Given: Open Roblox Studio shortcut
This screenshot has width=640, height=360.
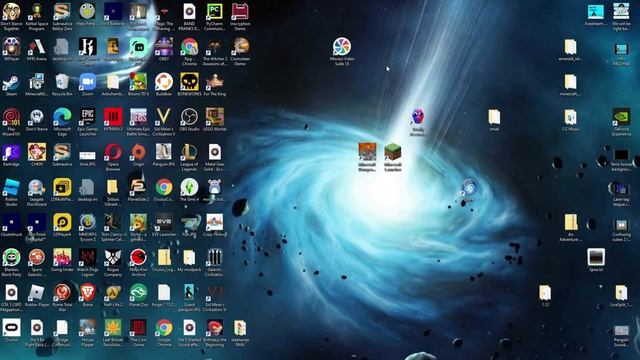Looking at the screenshot, I should pyautogui.click(x=11, y=187).
